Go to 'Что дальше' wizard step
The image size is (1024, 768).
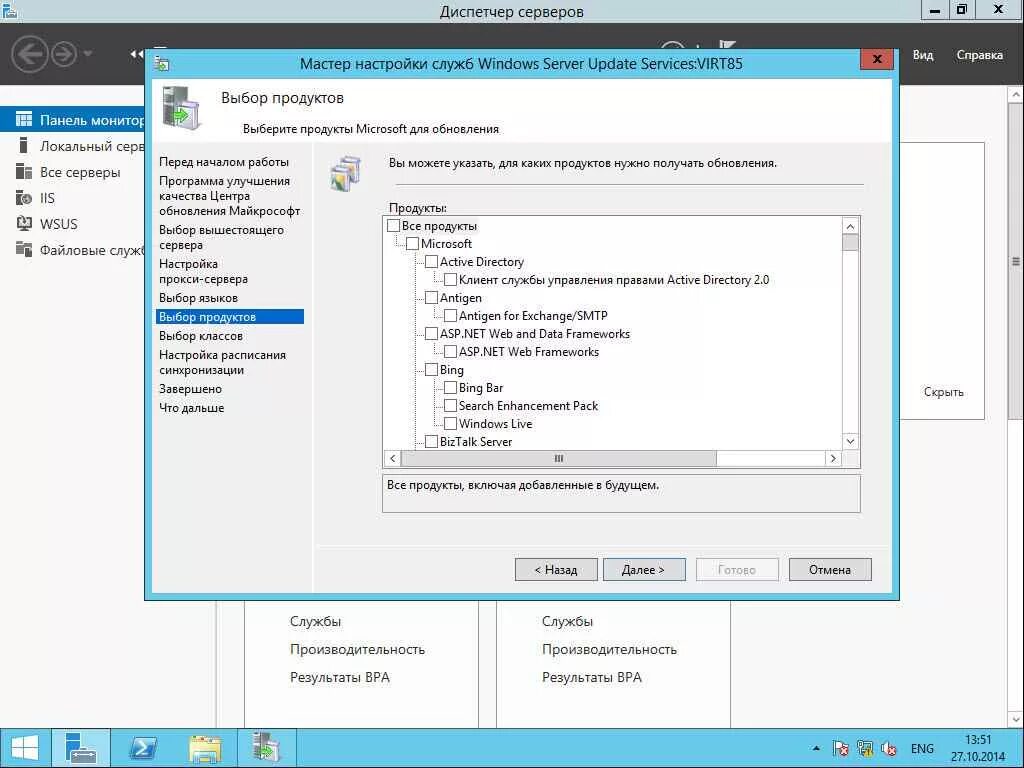[191, 408]
